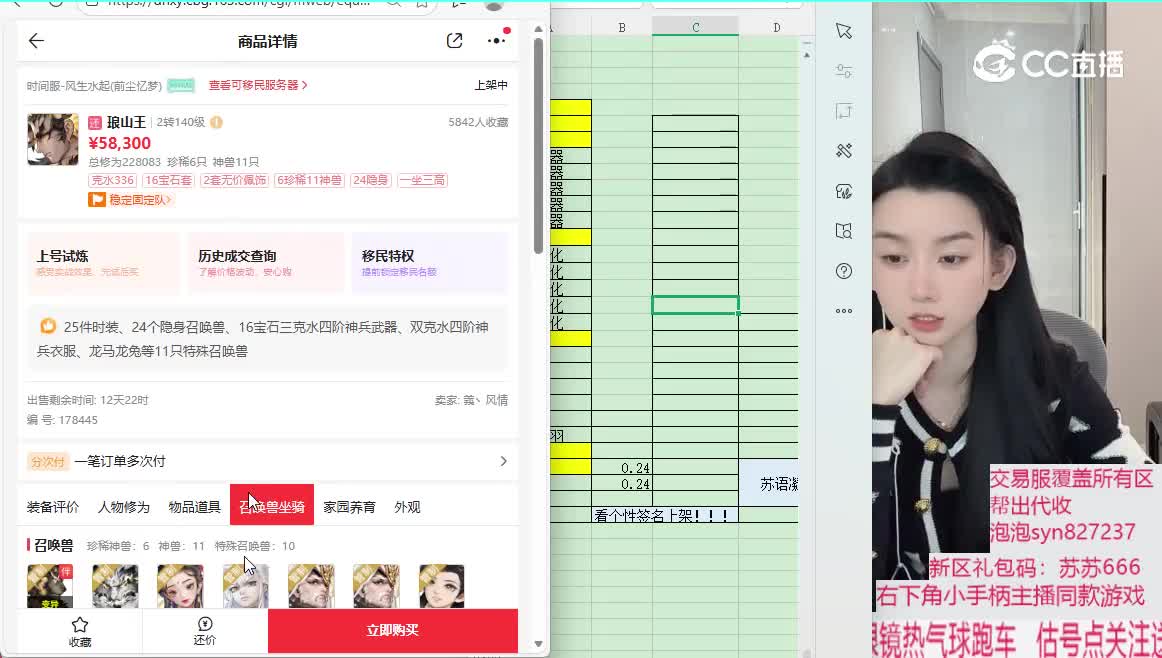Switch to the 物品道具 tab

pyautogui.click(x=194, y=507)
